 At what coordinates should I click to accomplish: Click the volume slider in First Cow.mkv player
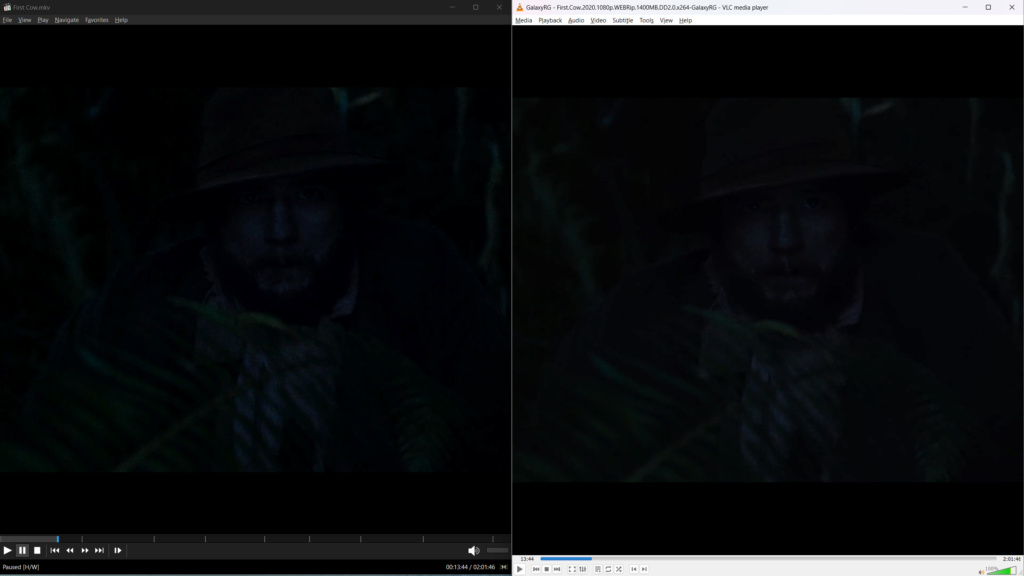pos(497,551)
